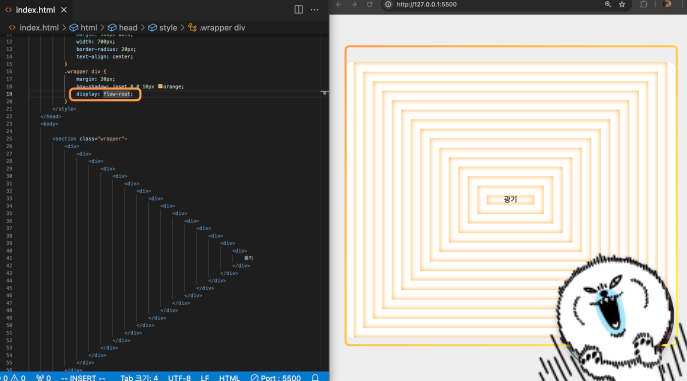
Task: Split the editor to the right
Action: point(298,10)
